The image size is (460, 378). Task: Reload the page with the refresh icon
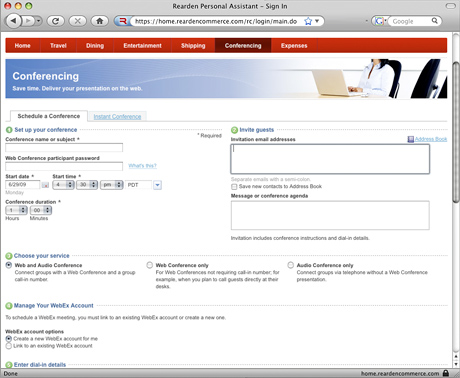coord(56,21)
